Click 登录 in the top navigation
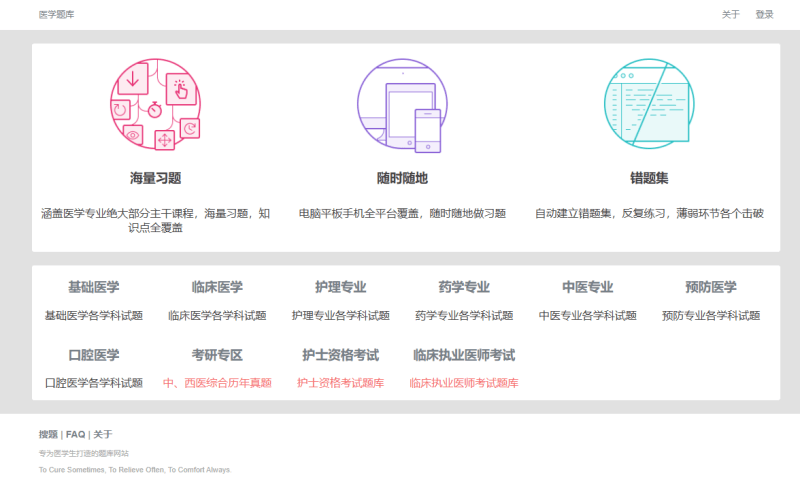The height and width of the screenshot is (488, 800). [764, 15]
